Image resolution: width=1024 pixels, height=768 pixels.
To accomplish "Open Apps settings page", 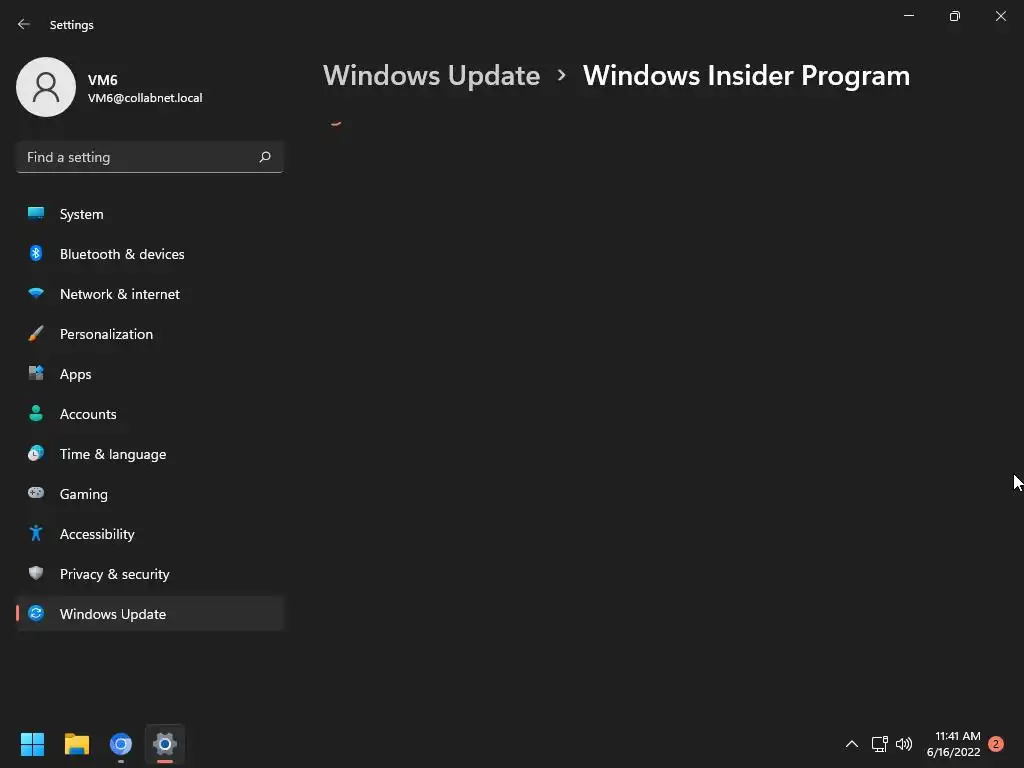I will 150,374.
